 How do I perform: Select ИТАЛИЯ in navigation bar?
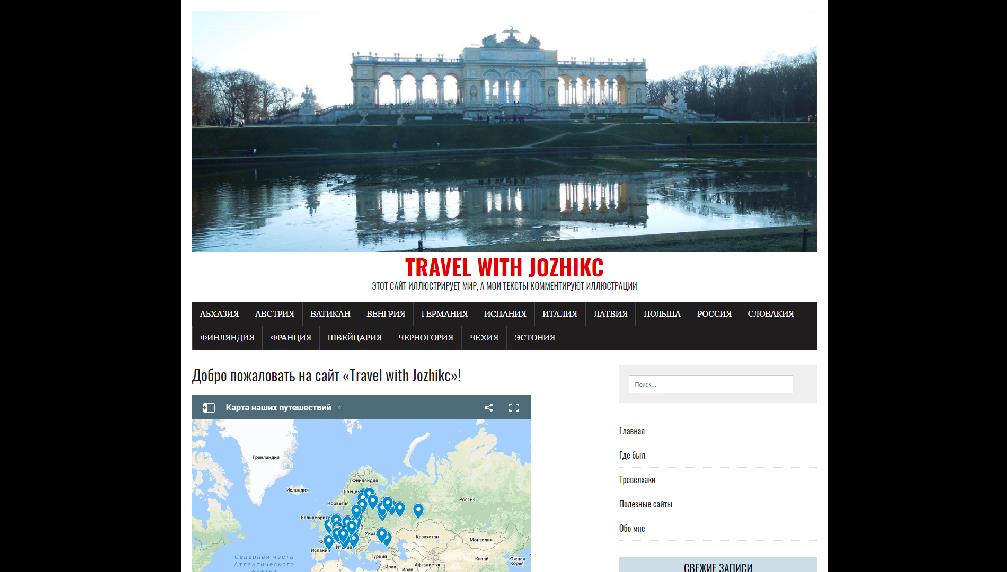tap(559, 314)
